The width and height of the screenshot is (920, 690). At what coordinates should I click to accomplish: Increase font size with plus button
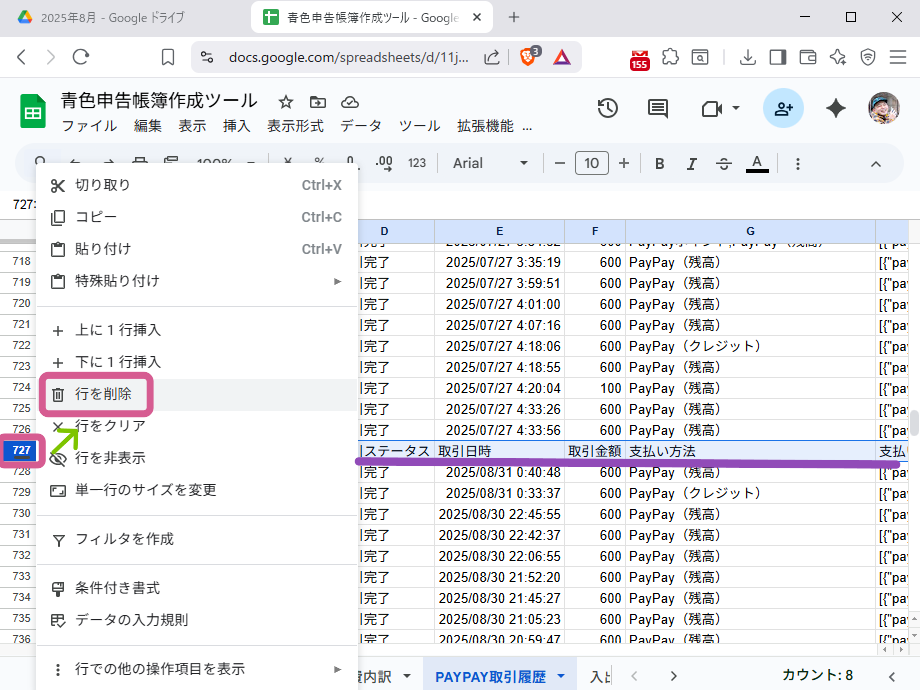(x=624, y=164)
